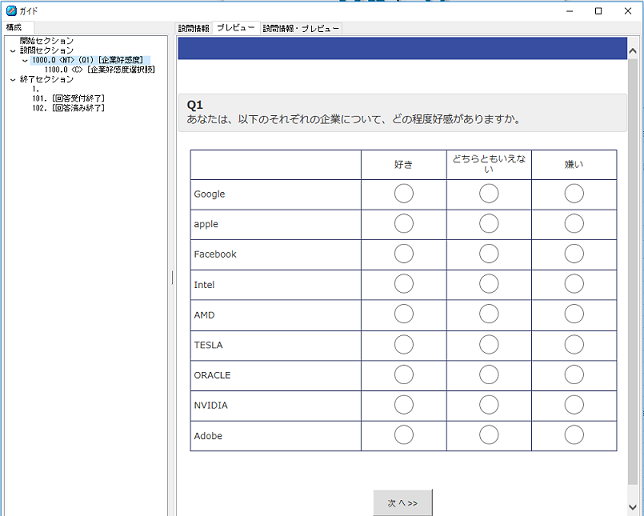Viewport: 644px width, 516px height.
Task: Select 設問セクション label in the tree
Action: click(47, 51)
